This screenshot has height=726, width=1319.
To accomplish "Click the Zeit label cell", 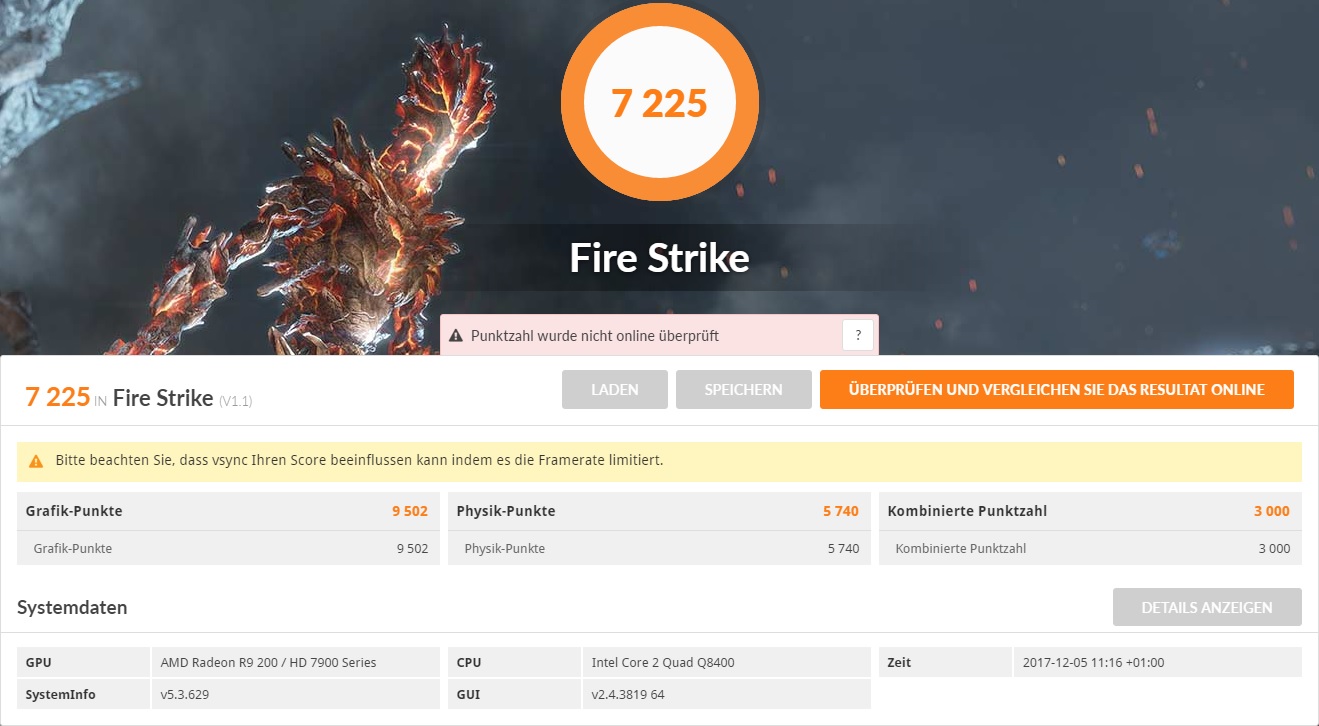I will coord(945,662).
